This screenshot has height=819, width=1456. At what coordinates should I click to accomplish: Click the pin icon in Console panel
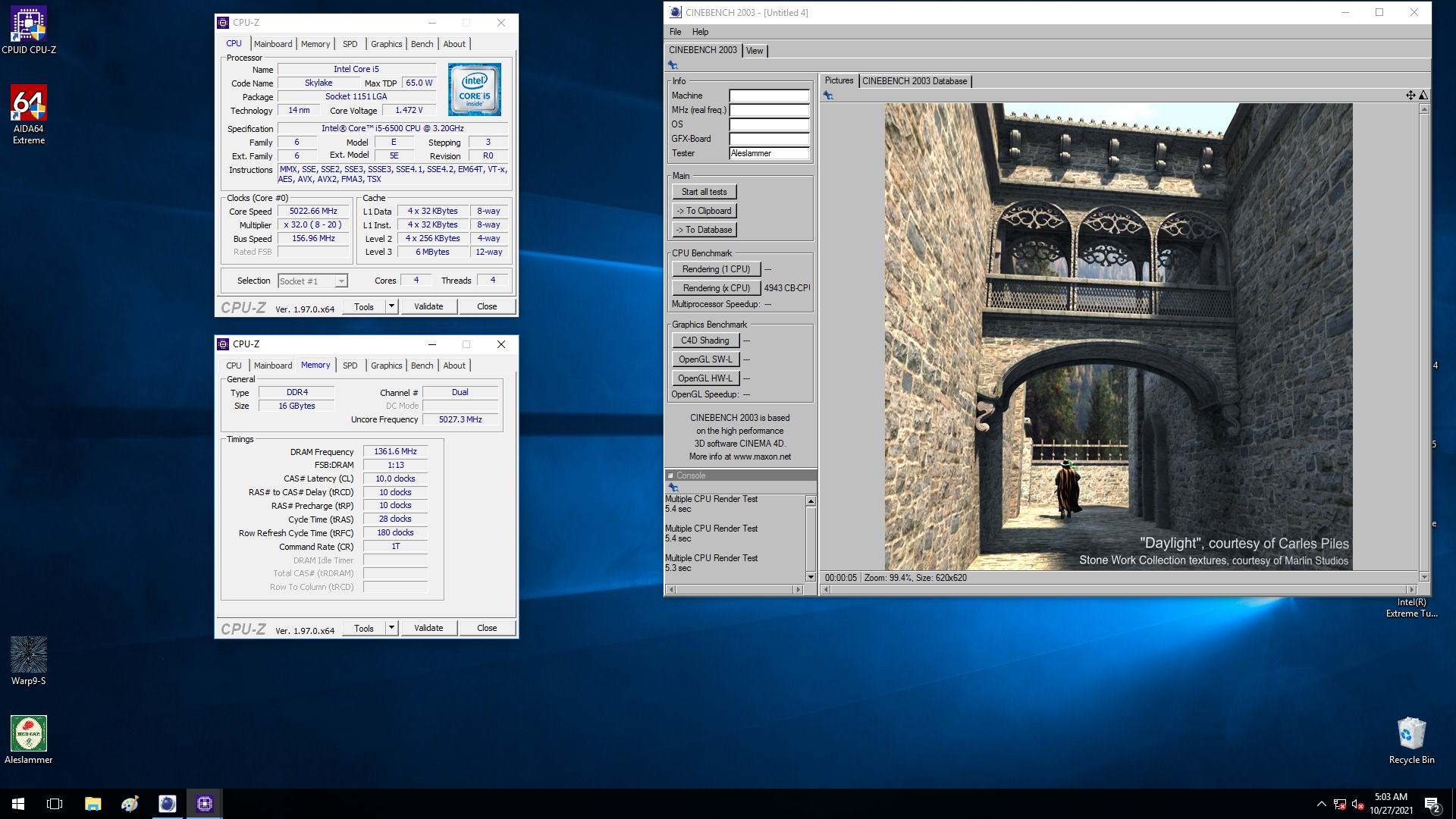(x=673, y=488)
